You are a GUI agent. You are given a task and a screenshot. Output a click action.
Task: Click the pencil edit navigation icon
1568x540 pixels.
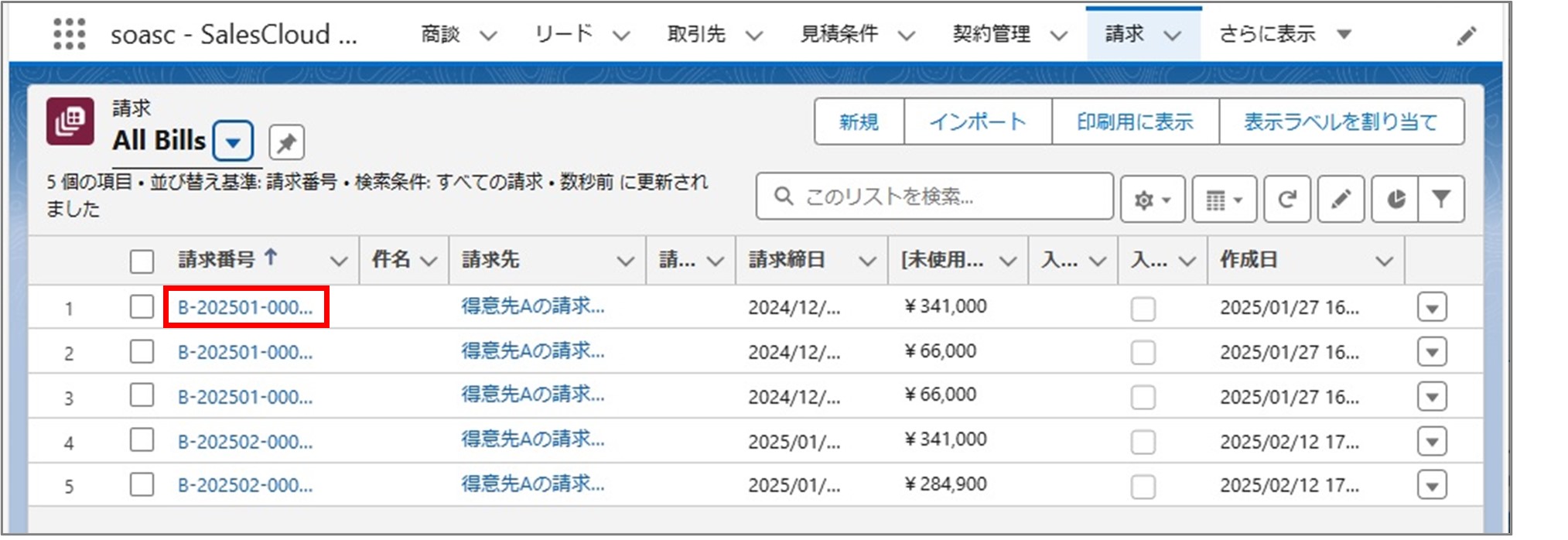coord(1466,36)
